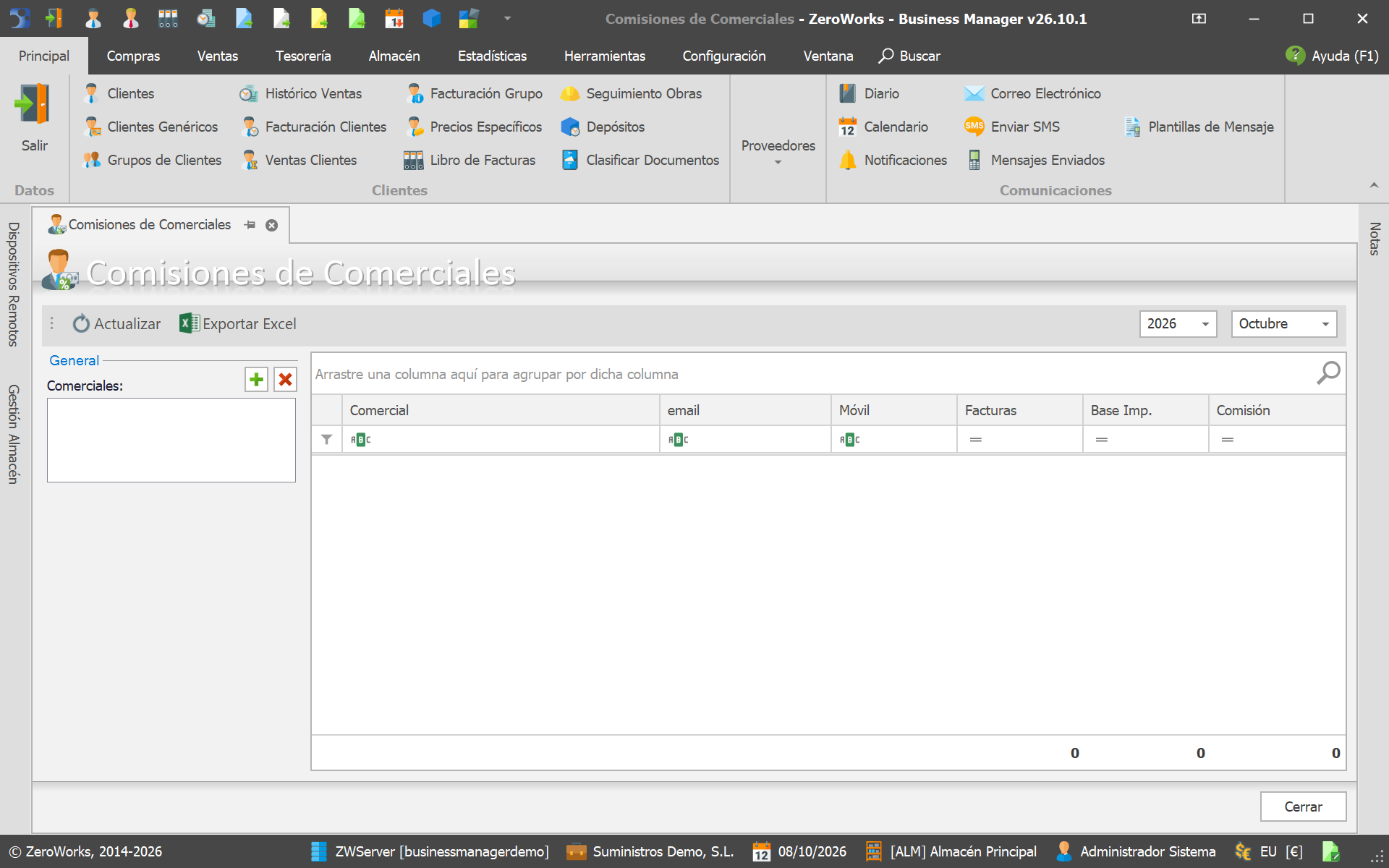Click the Salir exit icon

tap(34, 105)
